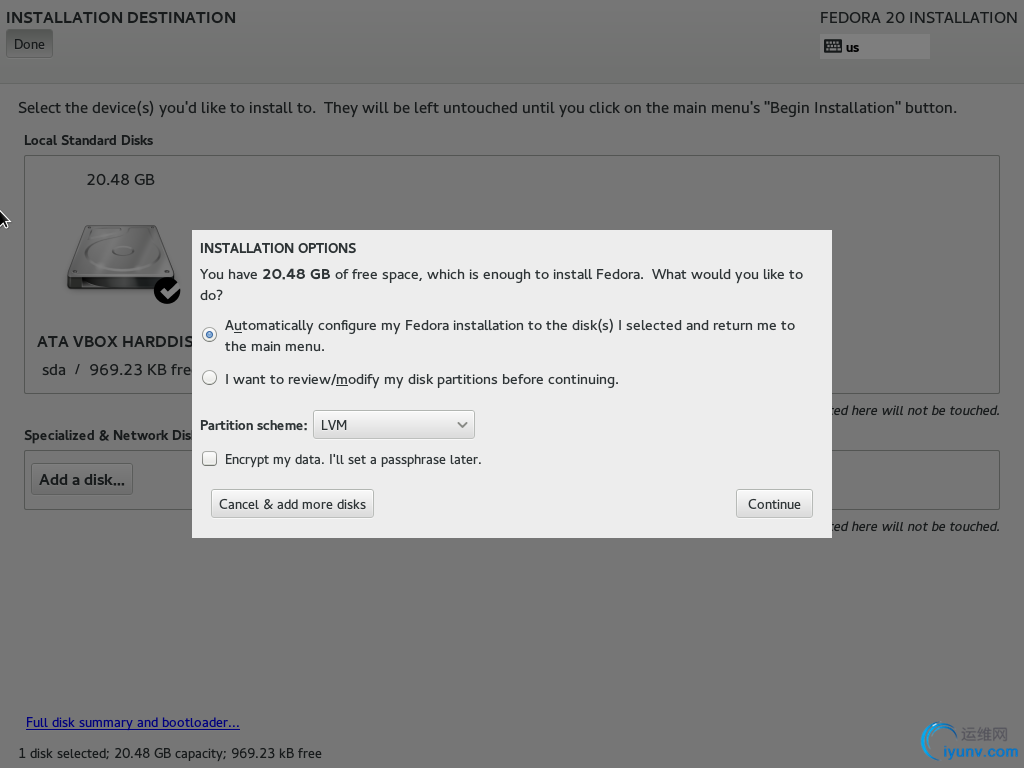Open the Partition scheme LVM combo box
1024x768 pixels.
coord(393,424)
